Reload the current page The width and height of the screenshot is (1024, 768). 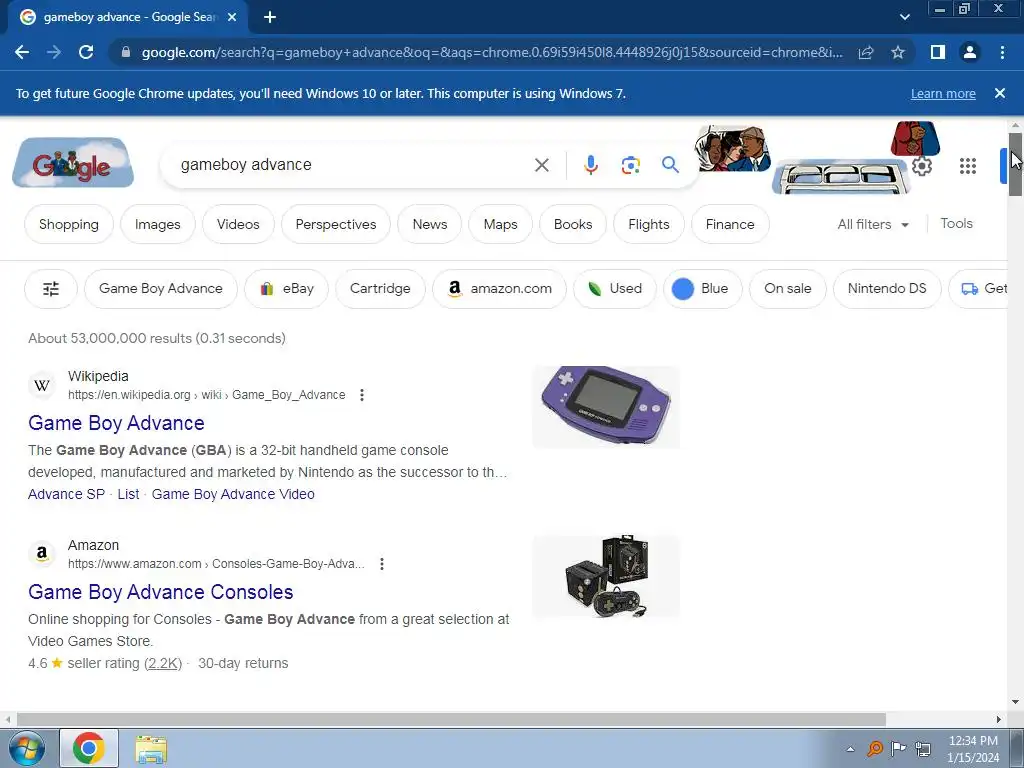click(x=86, y=52)
